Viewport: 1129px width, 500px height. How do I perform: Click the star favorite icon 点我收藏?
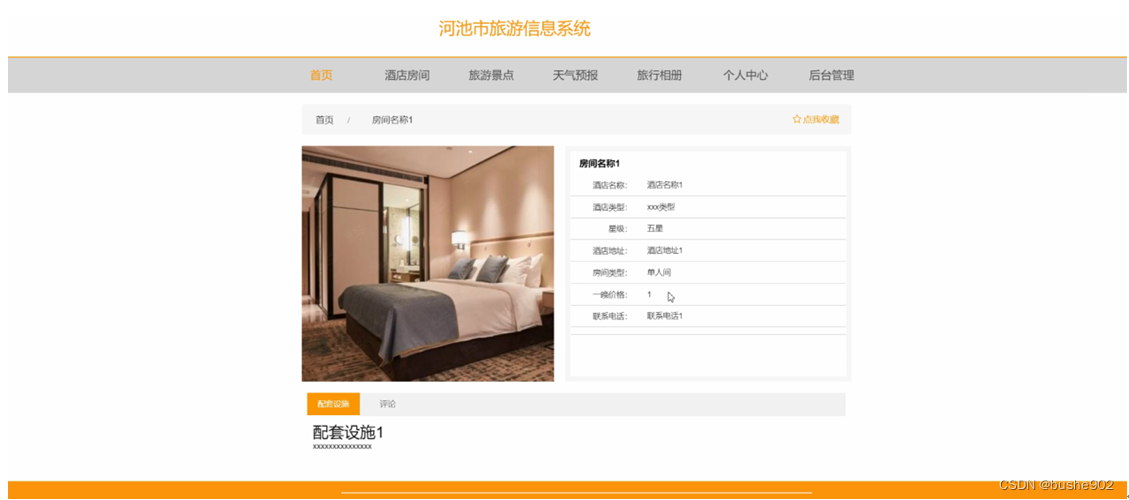pyautogui.click(x=816, y=120)
